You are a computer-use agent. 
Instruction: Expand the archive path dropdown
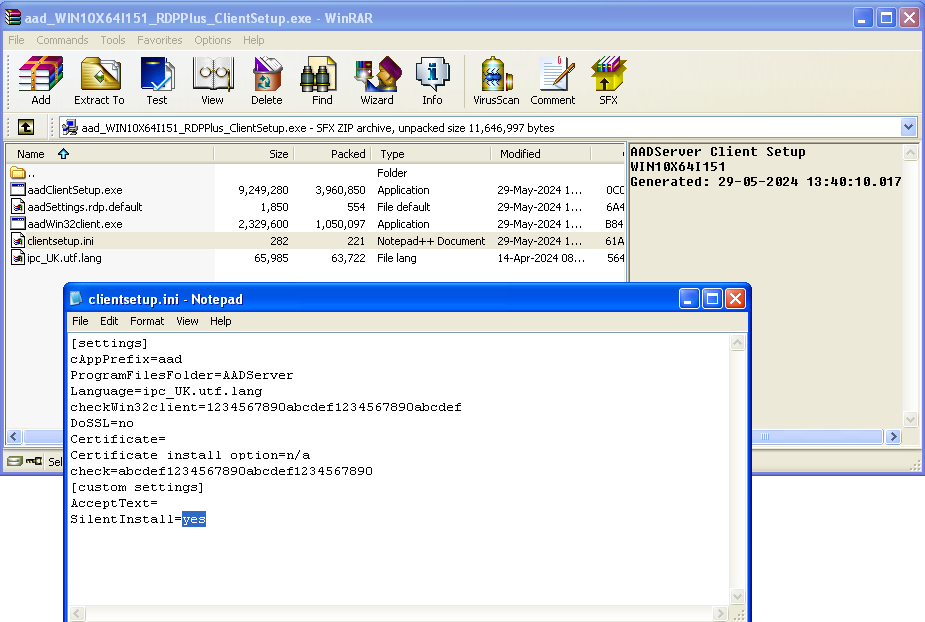(x=908, y=127)
